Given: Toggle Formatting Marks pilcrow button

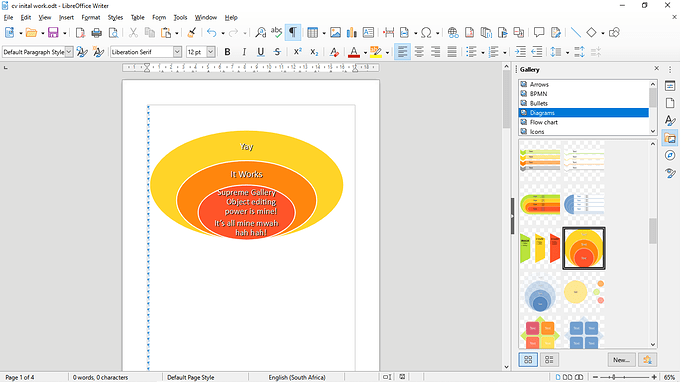Looking at the screenshot, I should pyautogui.click(x=293, y=33).
